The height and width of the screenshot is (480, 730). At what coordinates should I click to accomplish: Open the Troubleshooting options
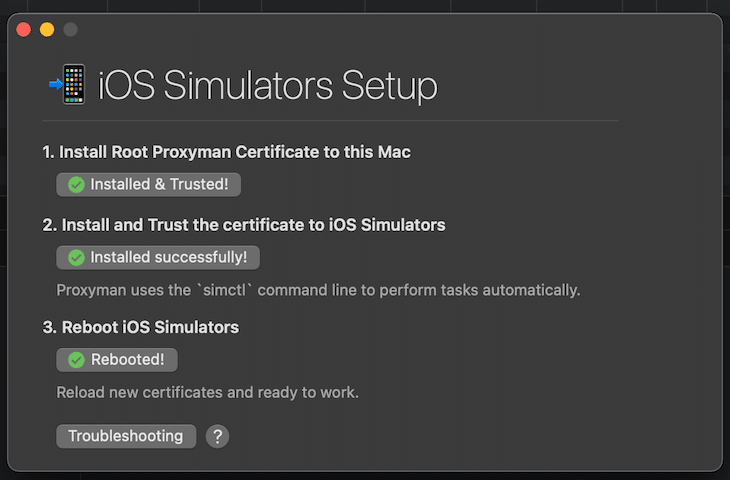click(x=126, y=436)
